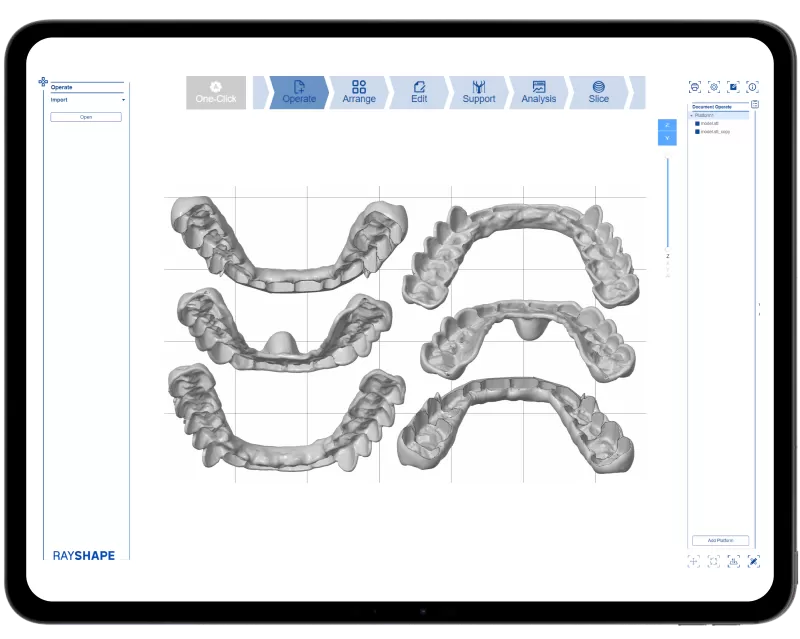Click the info icon at top right
The height and width of the screenshot is (639, 800).
point(753,87)
